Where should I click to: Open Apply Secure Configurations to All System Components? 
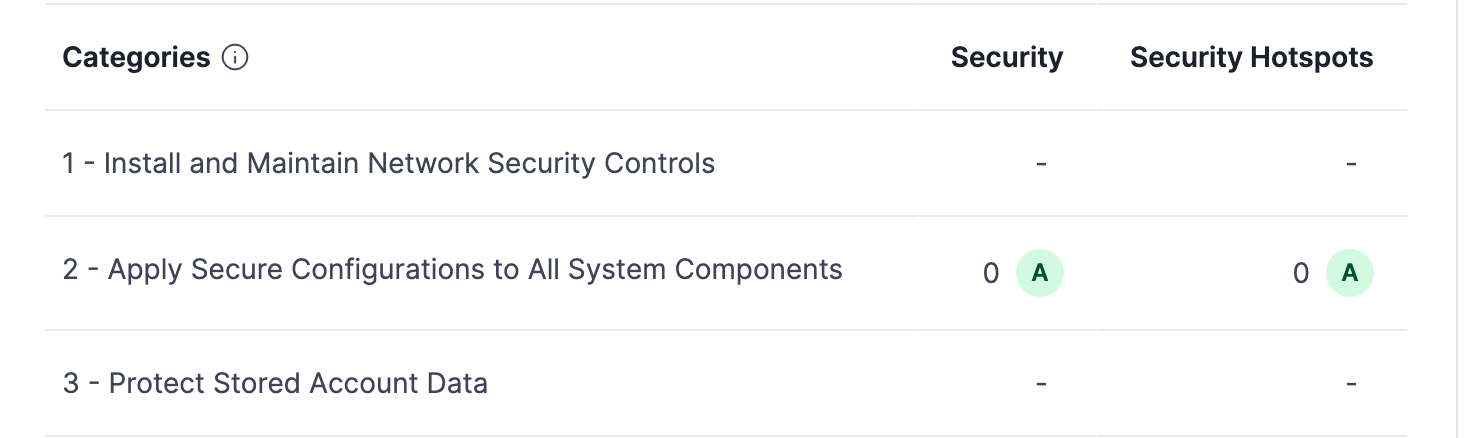(452, 270)
